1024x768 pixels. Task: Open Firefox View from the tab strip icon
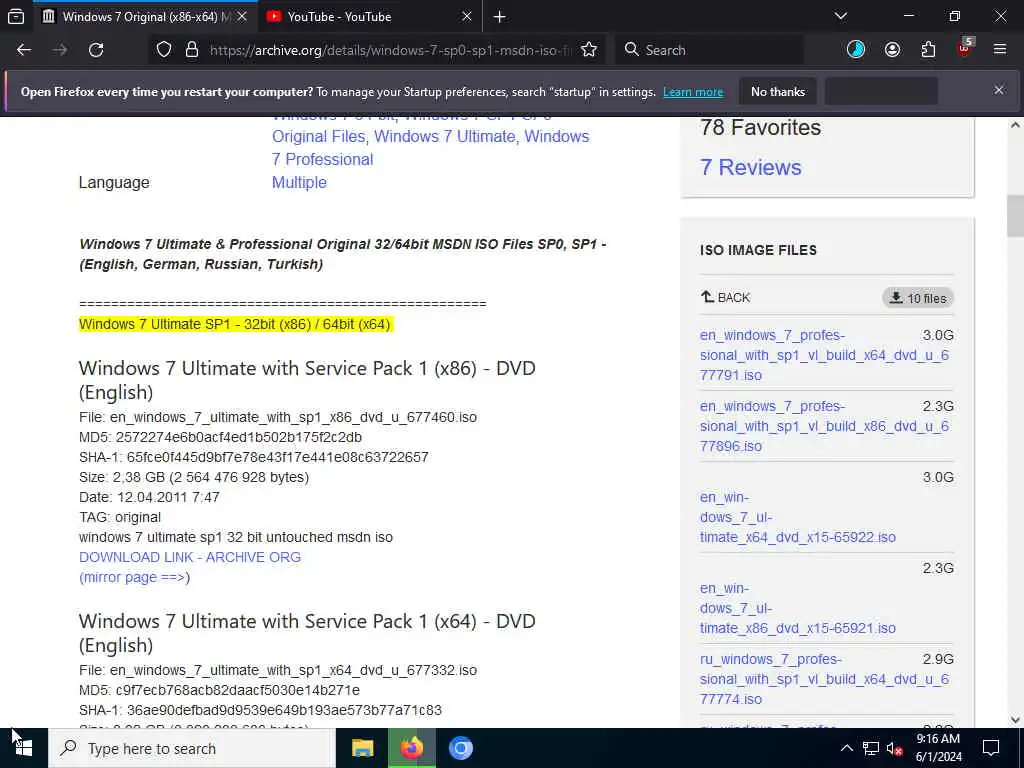coord(16,17)
